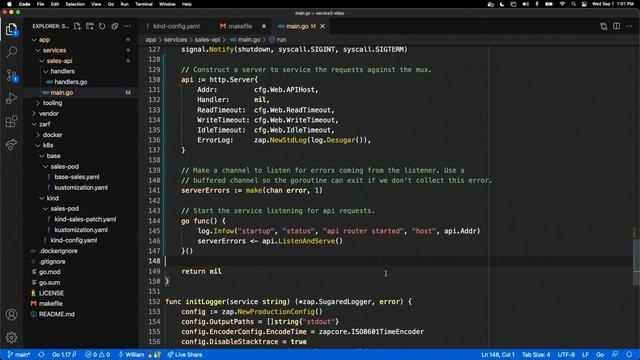This screenshot has height=360, width=640.
Task: Open the Wi-Fi menu bar icon
Action: [562, 4]
